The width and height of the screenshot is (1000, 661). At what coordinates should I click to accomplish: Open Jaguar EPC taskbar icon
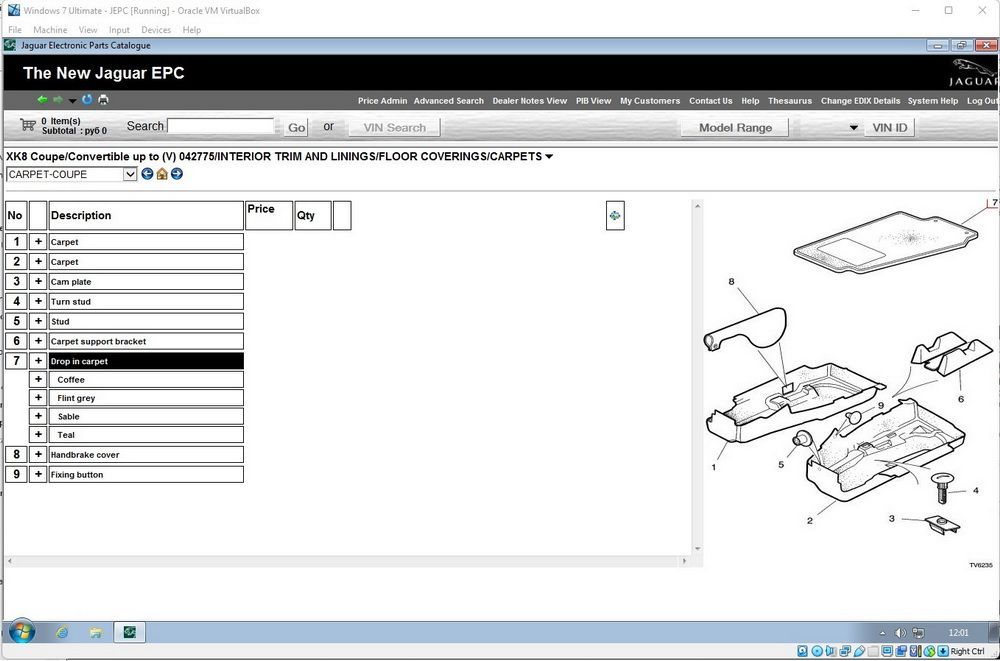130,632
